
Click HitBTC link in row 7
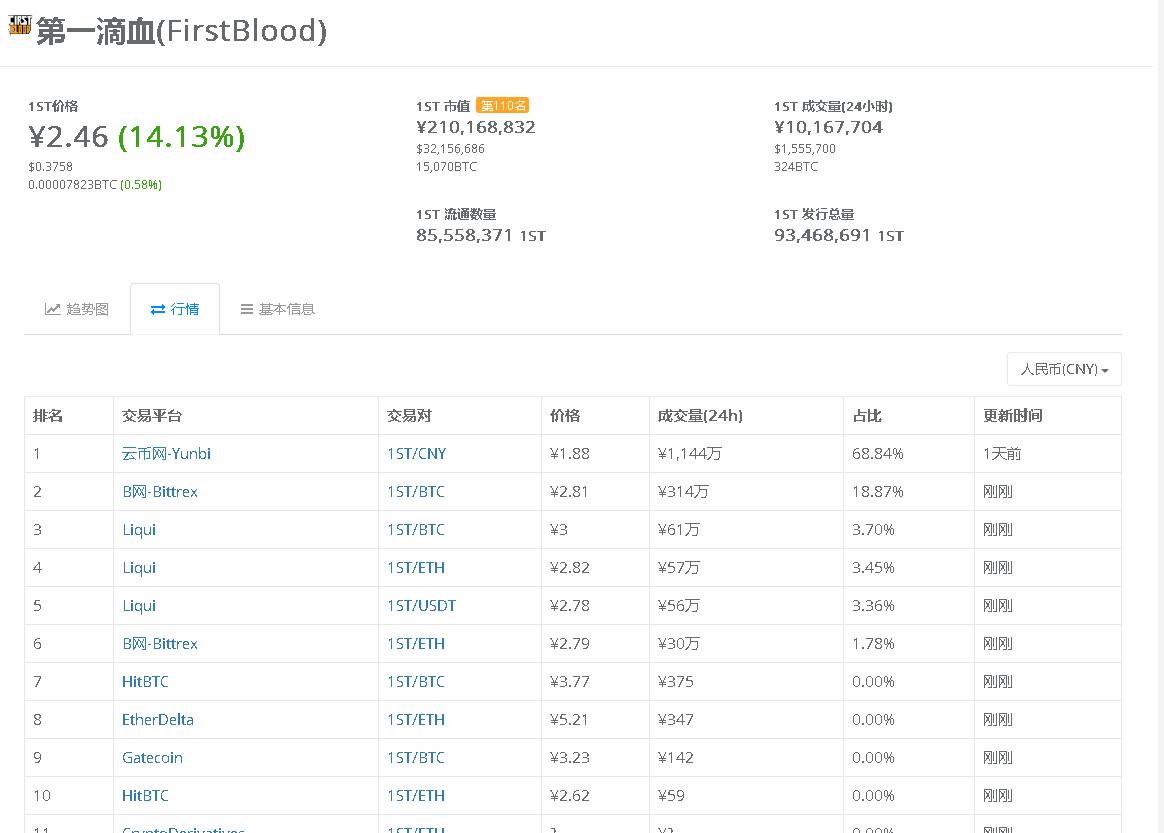(145, 681)
